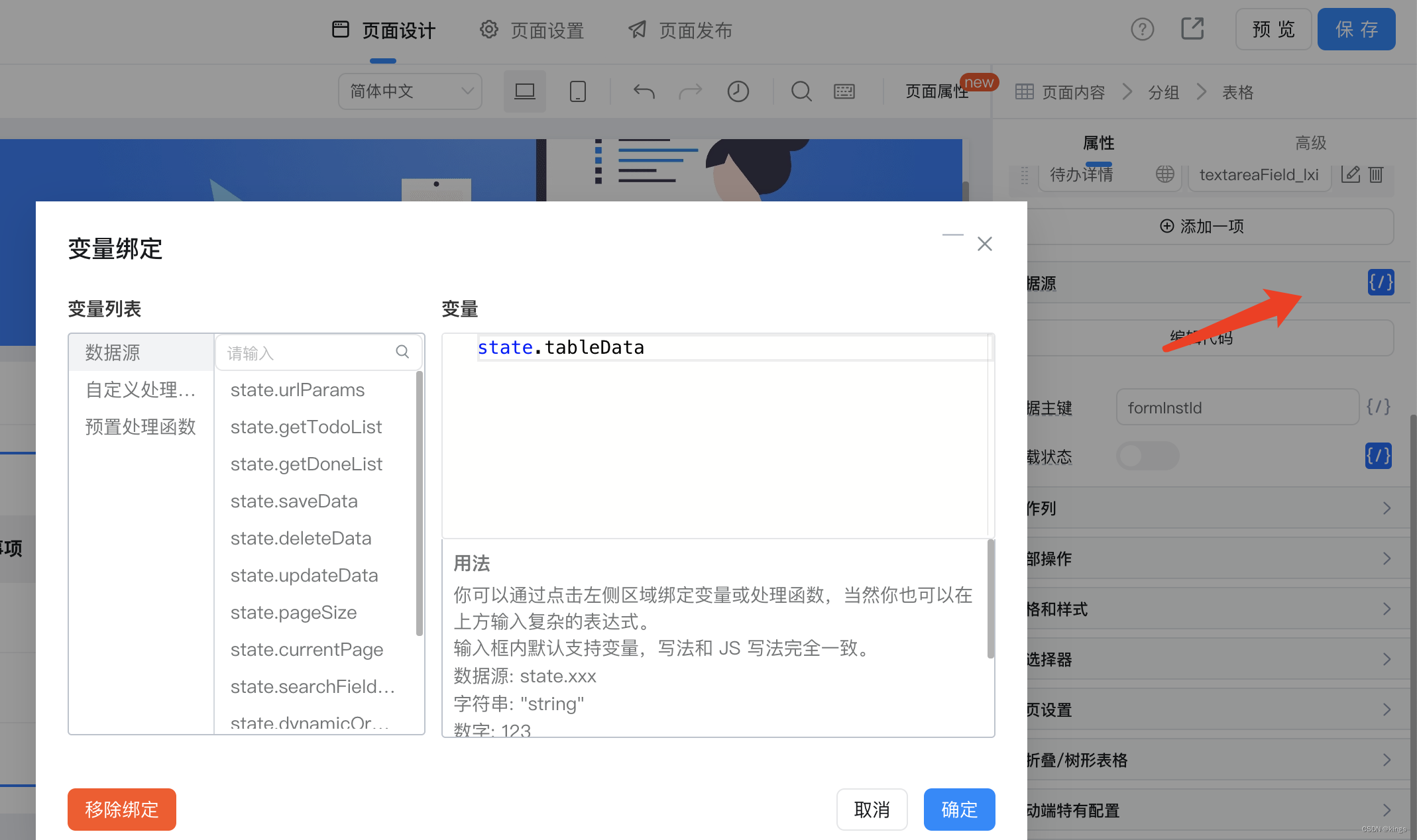
Task: Click the trash icon beside textareaField_lxi
Action: (x=1376, y=174)
